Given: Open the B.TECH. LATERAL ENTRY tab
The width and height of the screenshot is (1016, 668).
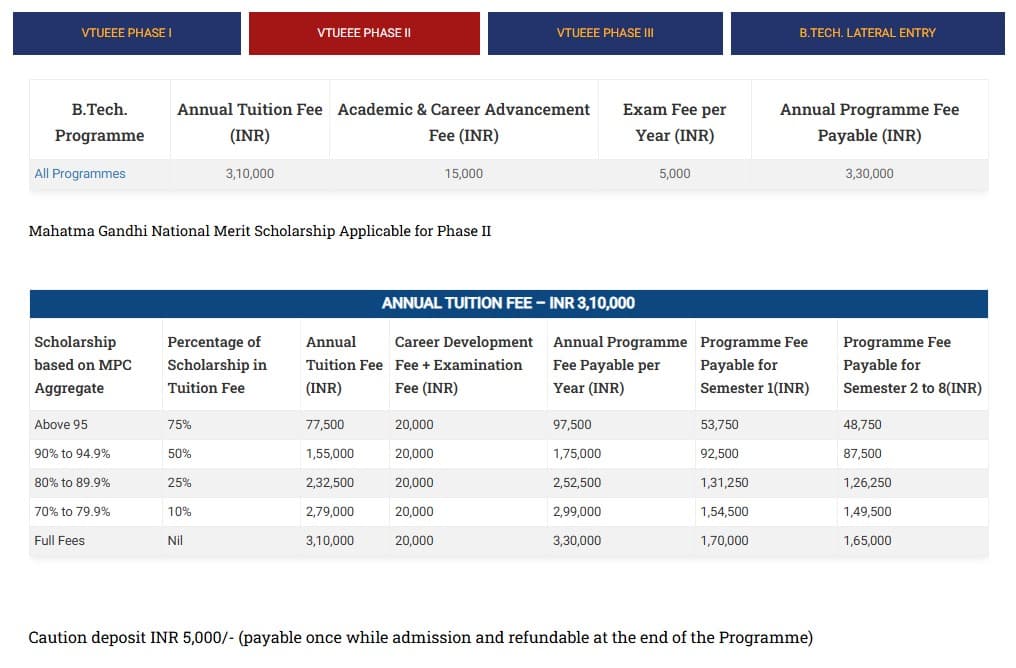Looking at the screenshot, I should (x=867, y=33).
